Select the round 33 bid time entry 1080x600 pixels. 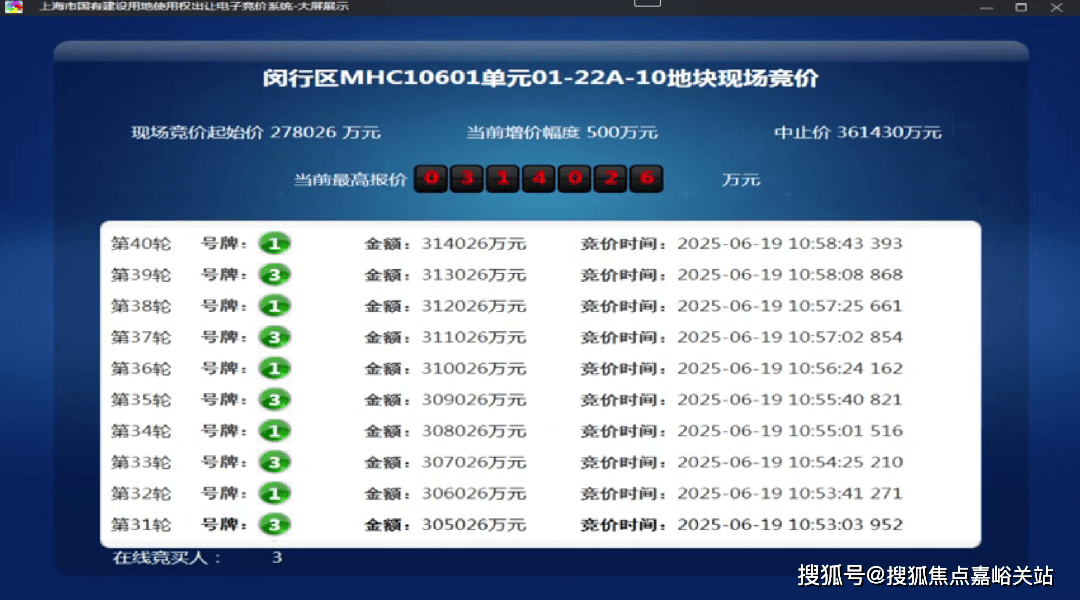click(x=789, y=463)
